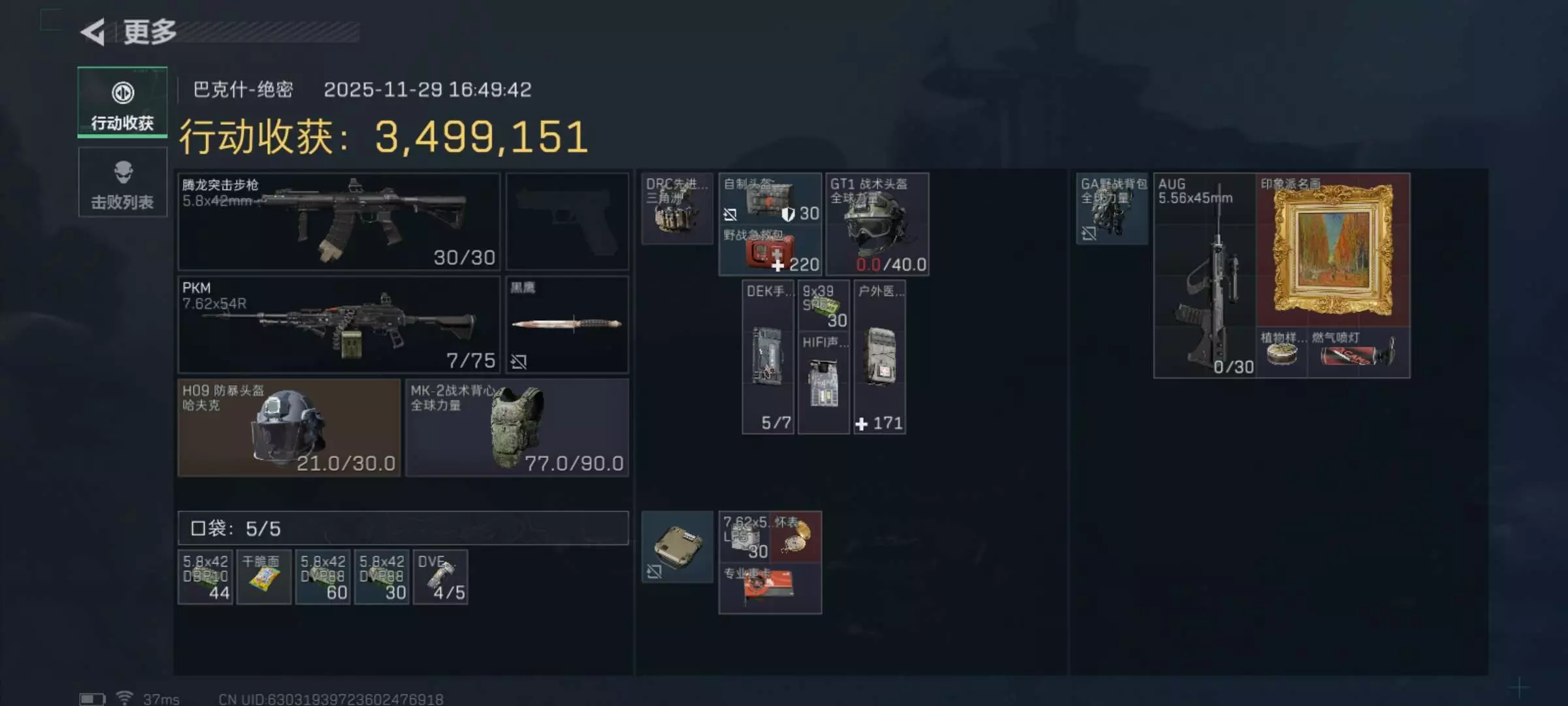Switch to the 击败列表 tab

[122, 182]
